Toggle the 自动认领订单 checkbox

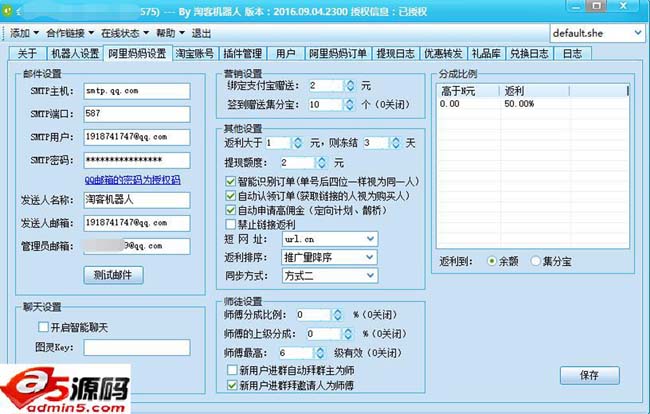click(x=230, y=196)
